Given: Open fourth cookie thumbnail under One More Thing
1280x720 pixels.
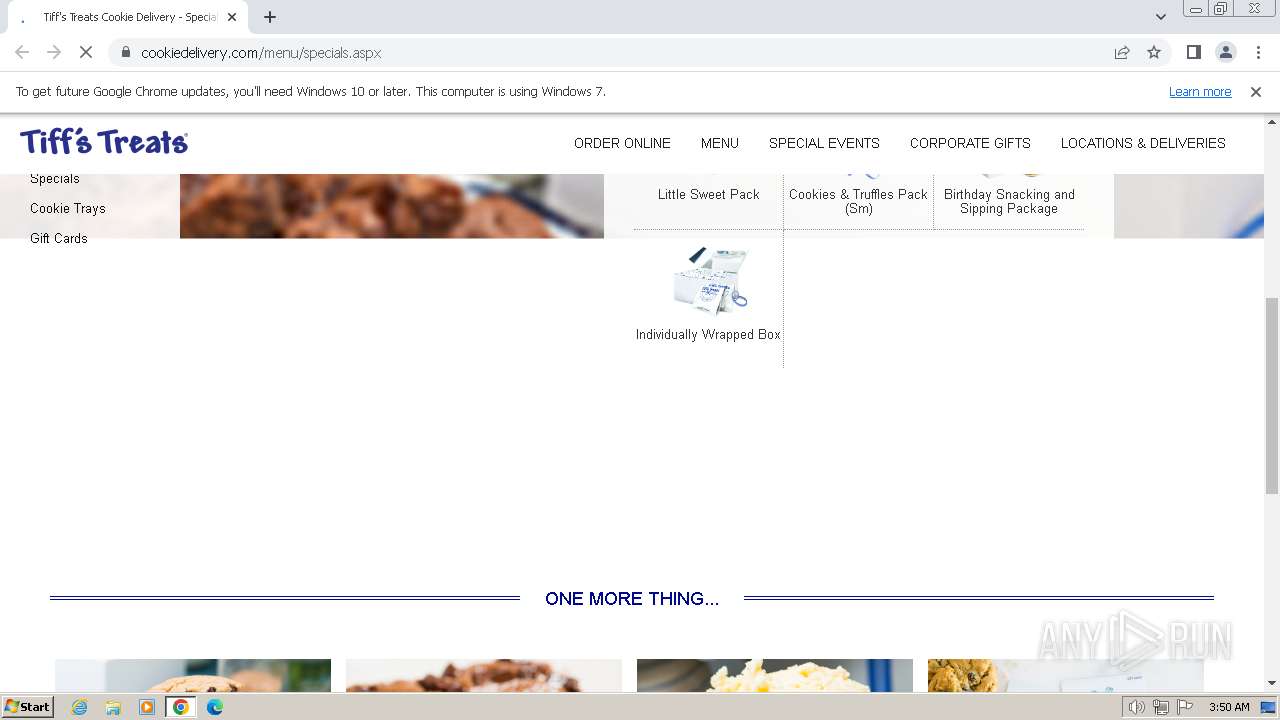Looking at the screenshot, I should pyautogui.click(x=1066, y=675).
